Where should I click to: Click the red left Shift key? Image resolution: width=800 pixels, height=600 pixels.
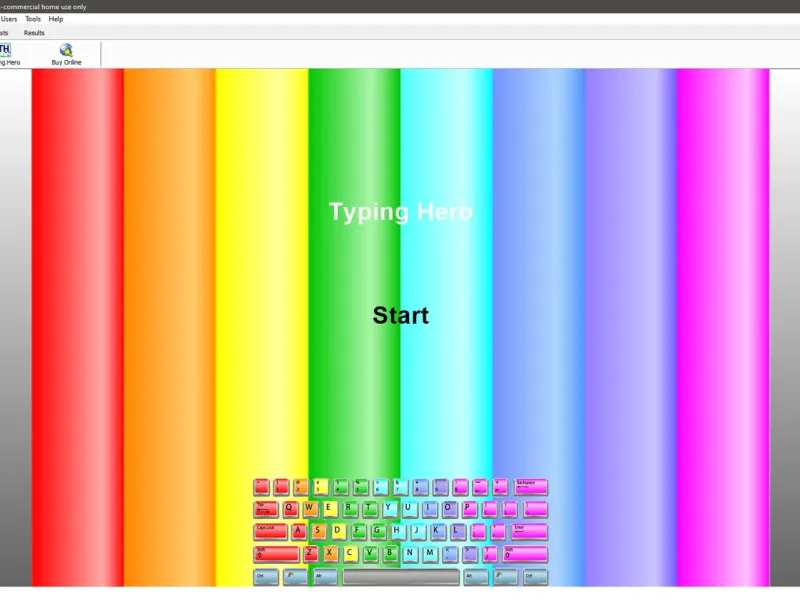point(276,554)
